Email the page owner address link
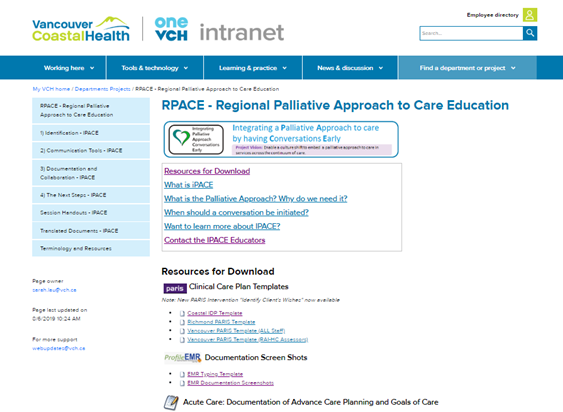The image size is (563, 412). 54,290
